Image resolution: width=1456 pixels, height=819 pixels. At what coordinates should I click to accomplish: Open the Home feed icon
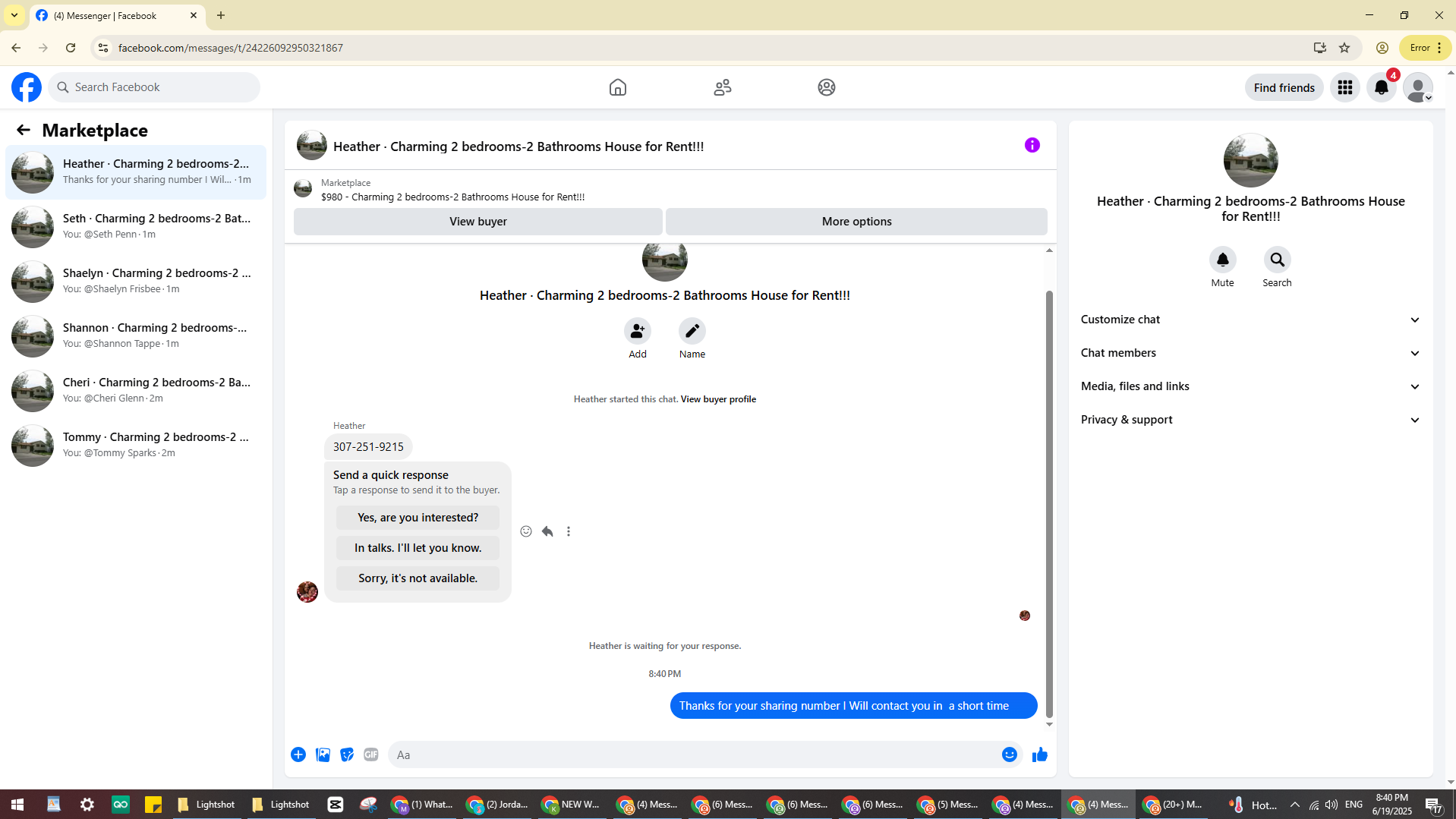(x=618, y=87)
